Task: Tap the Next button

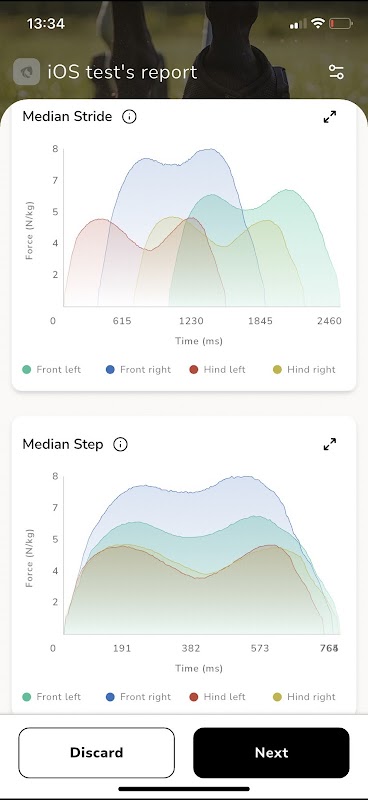Action: (272, 753)
